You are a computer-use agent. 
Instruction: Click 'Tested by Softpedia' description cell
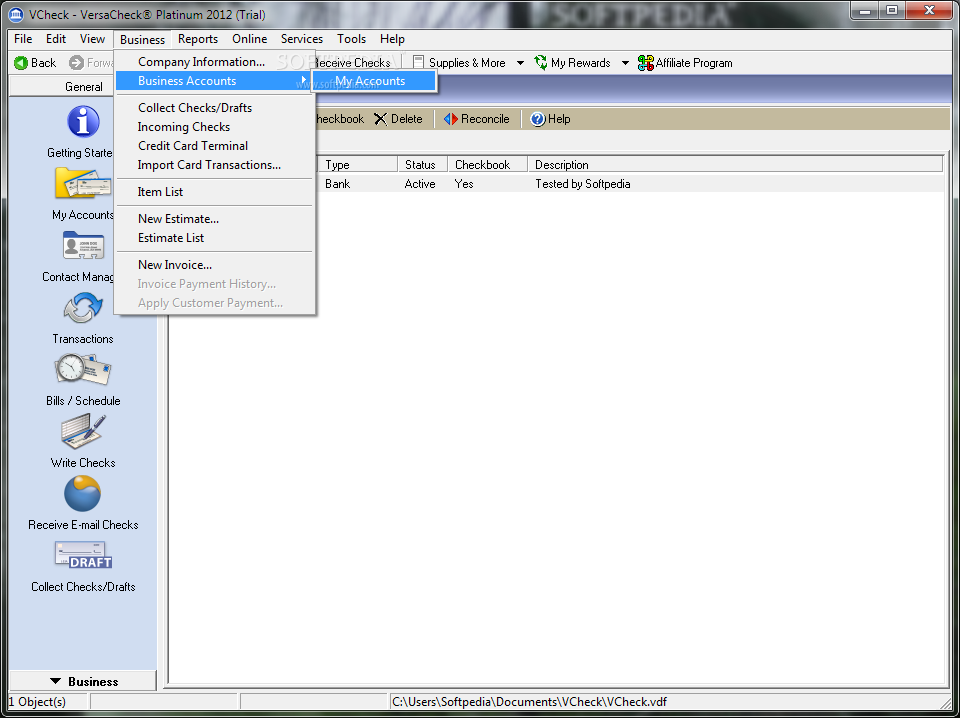click(x=582, y=184)
